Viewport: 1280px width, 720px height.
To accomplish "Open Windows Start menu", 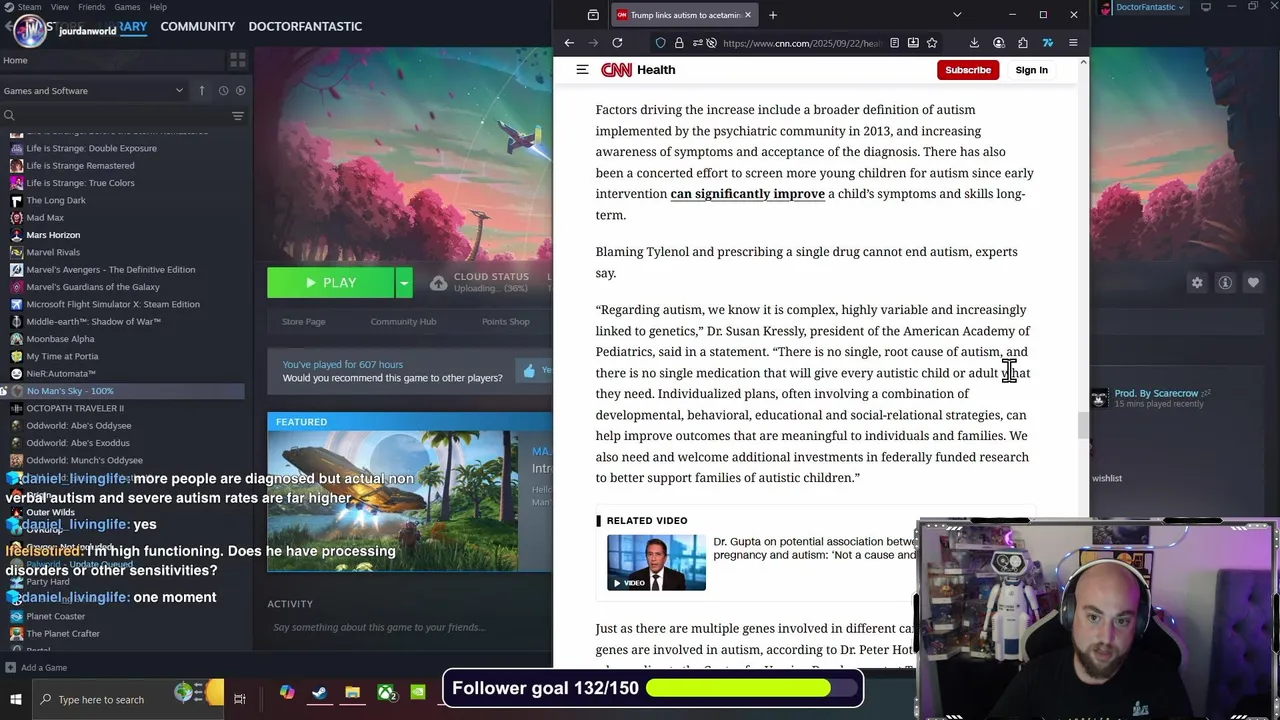I will (x=16, y=699).
